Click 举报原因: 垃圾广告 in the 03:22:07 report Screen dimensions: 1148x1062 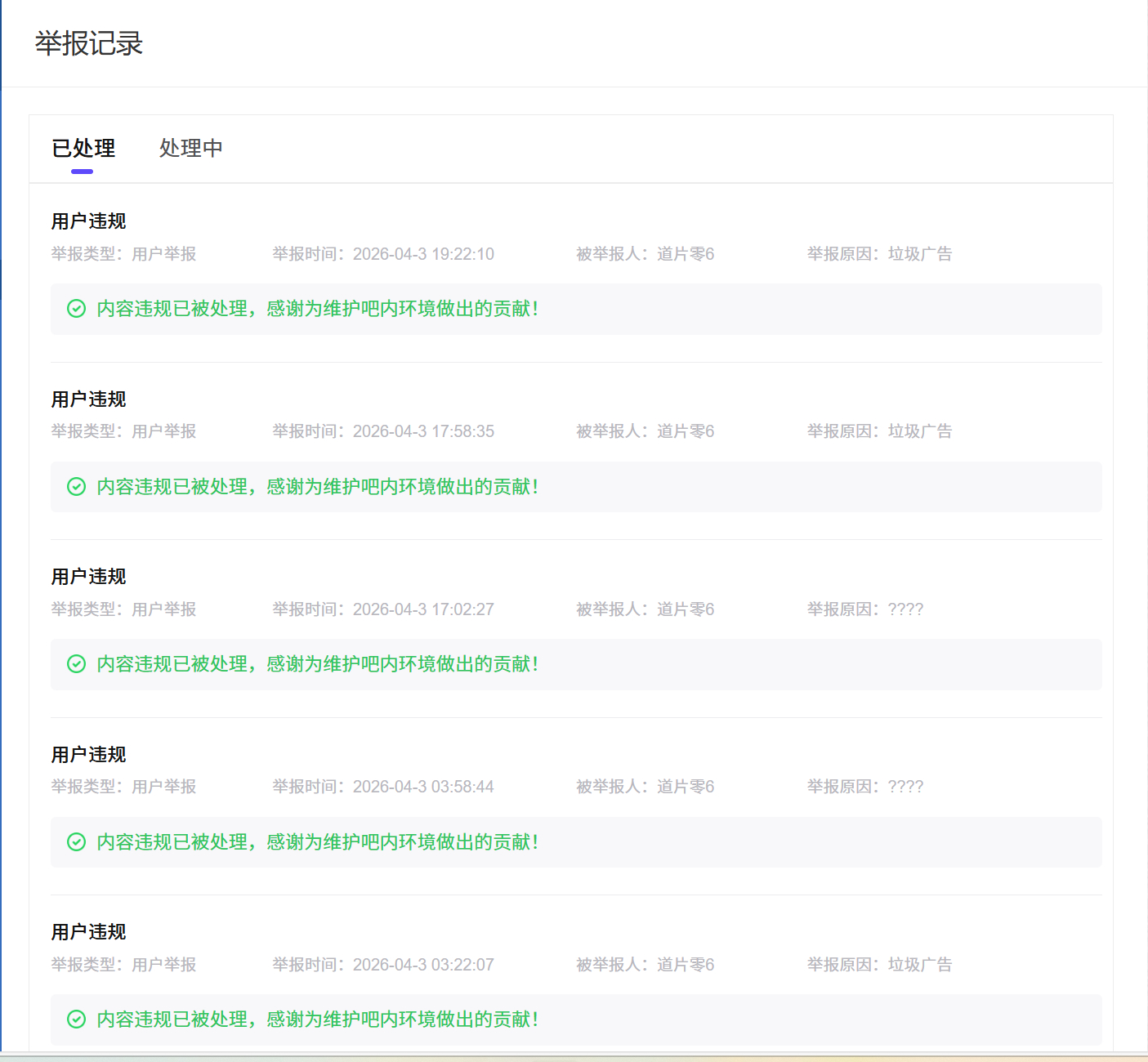coord(880,965)
